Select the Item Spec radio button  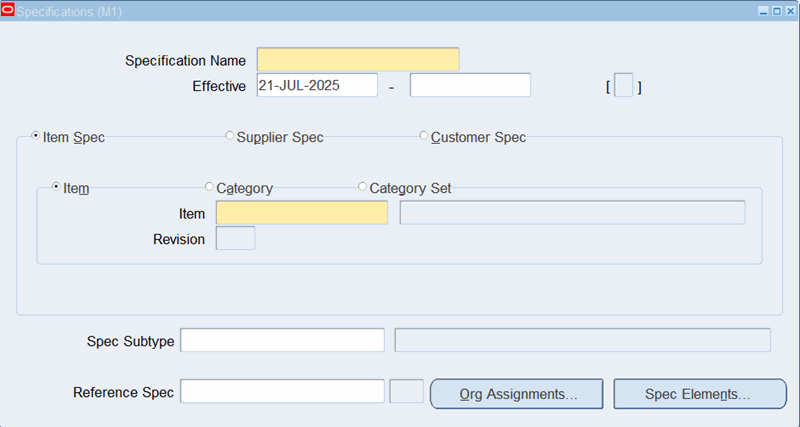pyautogui.click(x=37, y=136)
